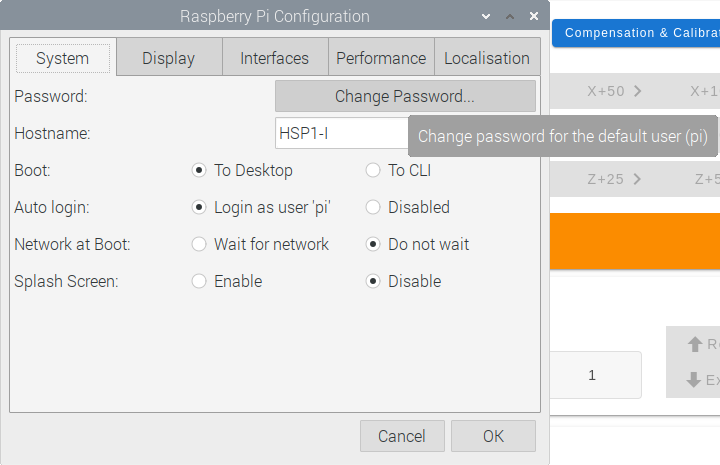Click the Change Password button
Image resolution: width=720 pixels, height=465 pixels.
tap(405, 96)
